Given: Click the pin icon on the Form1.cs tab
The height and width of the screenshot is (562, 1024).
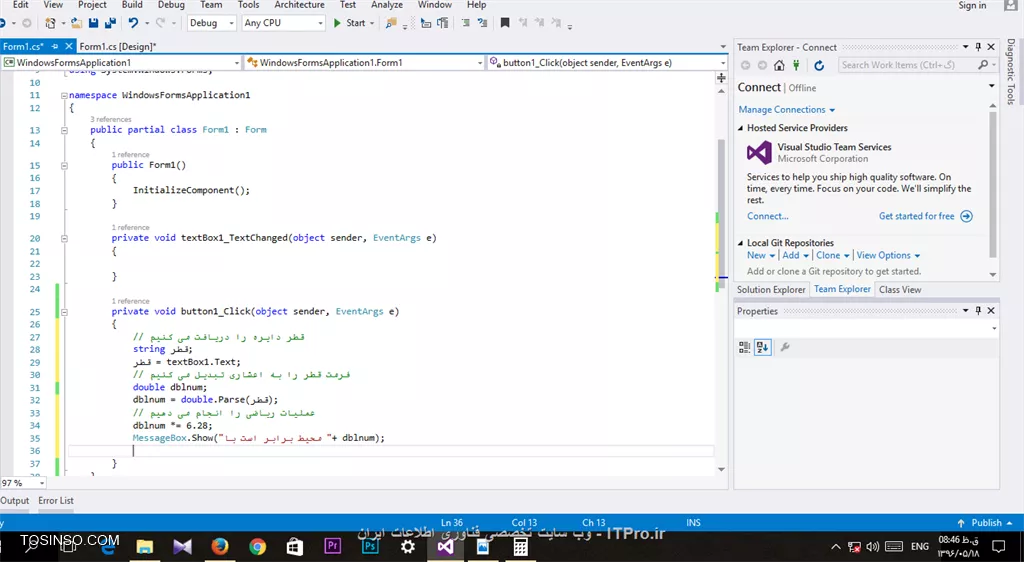Looking at the screenshot, I should [x=55, y=46].
